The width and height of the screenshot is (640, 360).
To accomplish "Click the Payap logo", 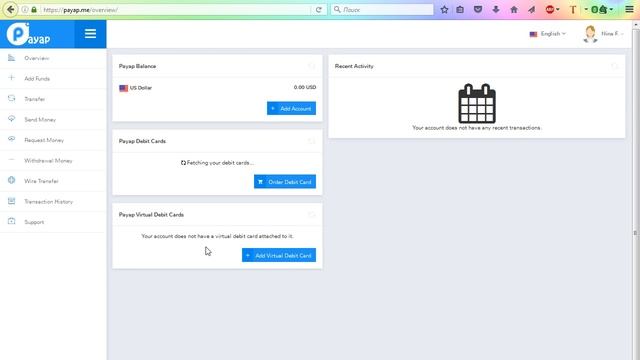I will pyautogui.click(x=29, y=34).
